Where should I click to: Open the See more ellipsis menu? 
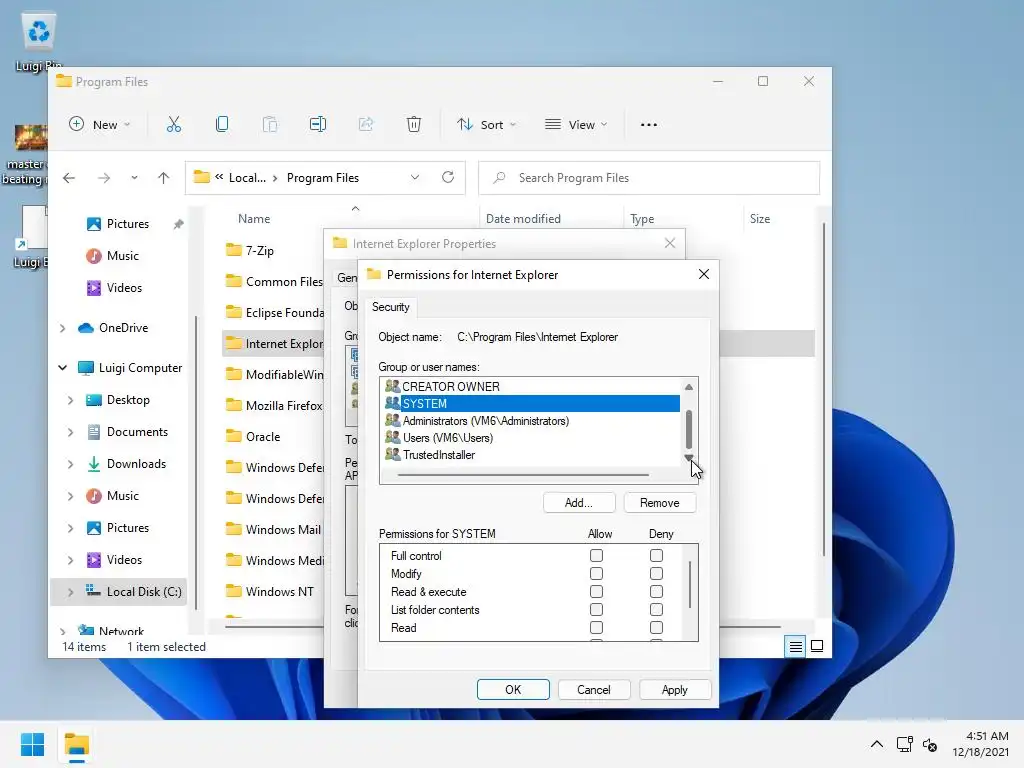coord(648,125)
